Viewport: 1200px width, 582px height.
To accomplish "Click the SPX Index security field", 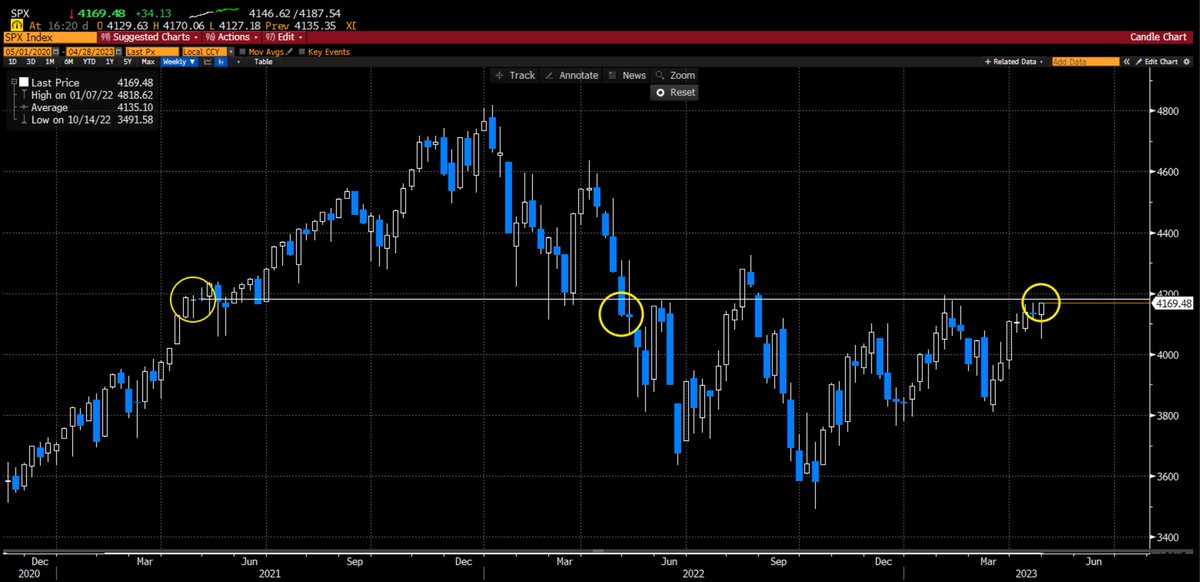I will (49, 37).
